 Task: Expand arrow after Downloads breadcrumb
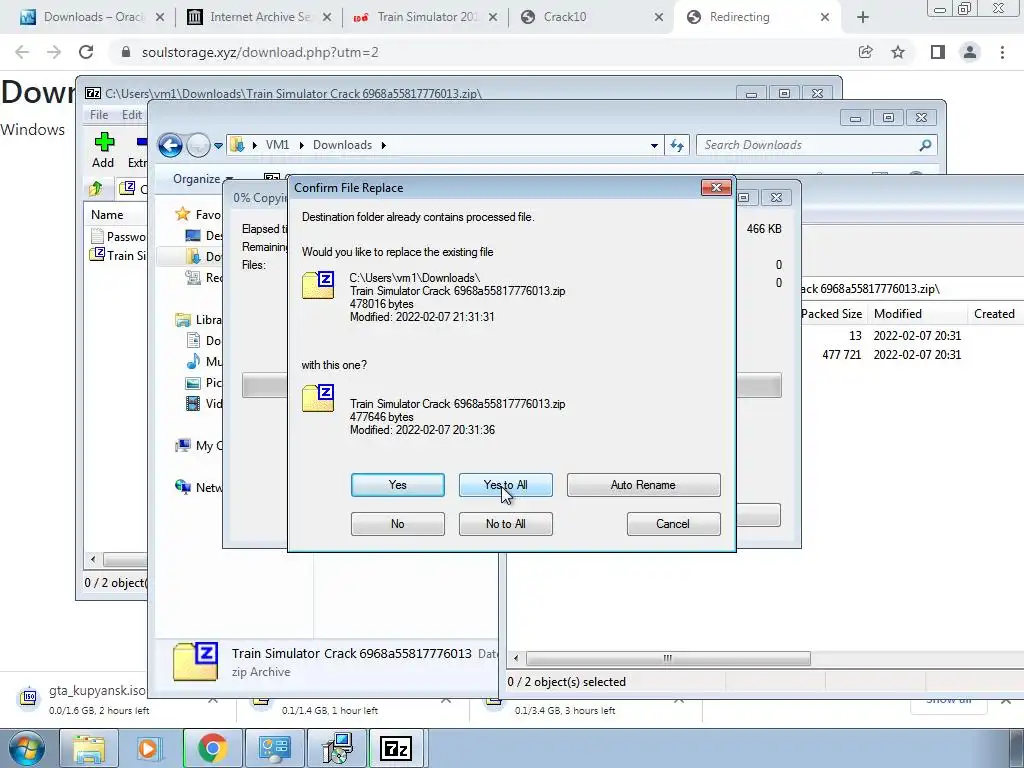point(383,145)
